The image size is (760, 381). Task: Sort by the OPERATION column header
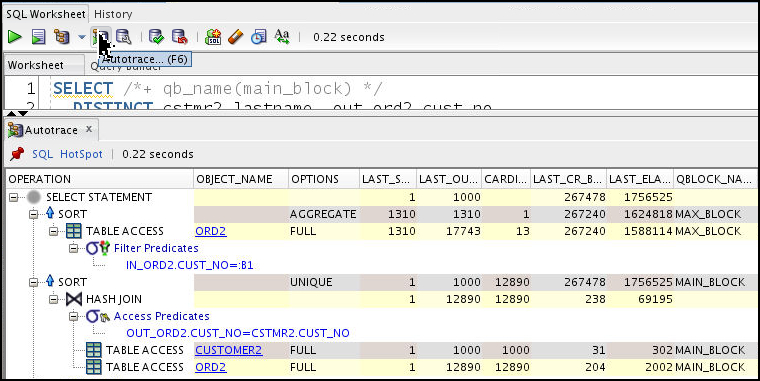pyautogui.click(x=99, y=179)
